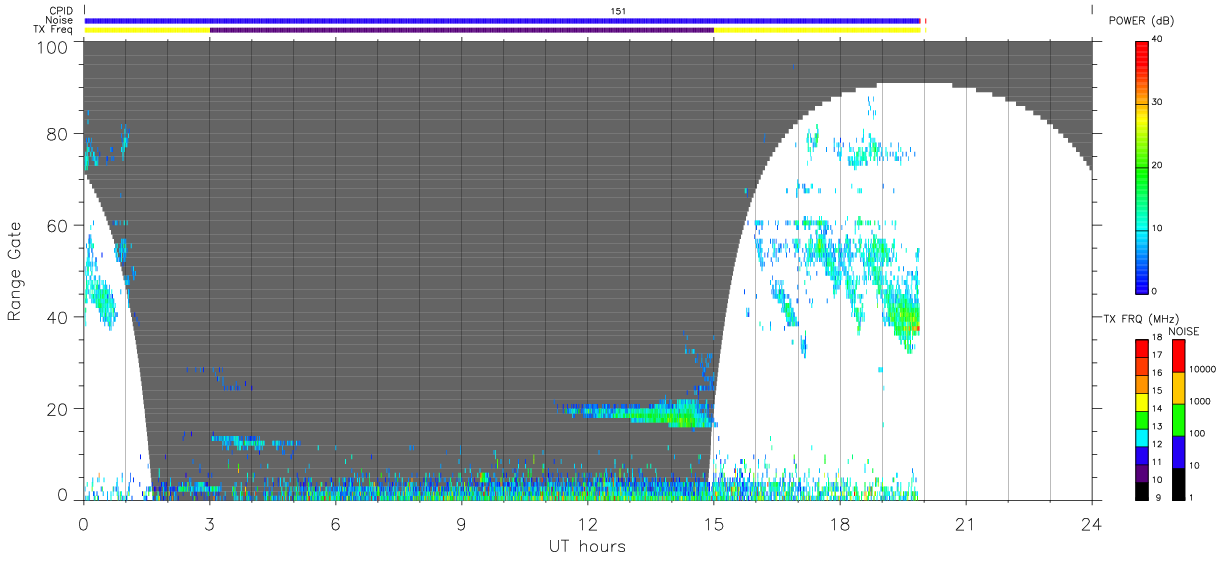Click the TX Freq row label
This screenshot has height=567, width=1228.
tap(55, 29)
